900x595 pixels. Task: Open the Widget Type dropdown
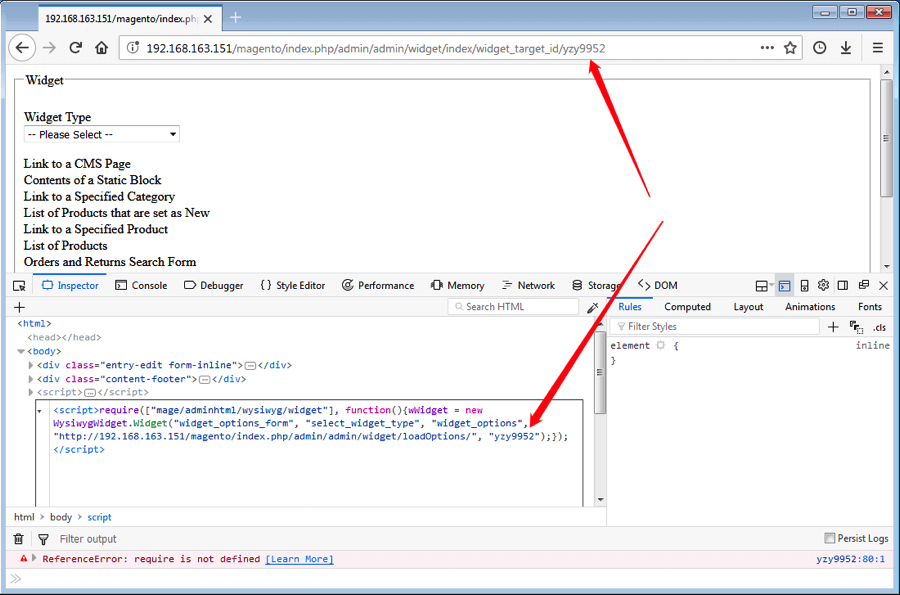[101, 134]
